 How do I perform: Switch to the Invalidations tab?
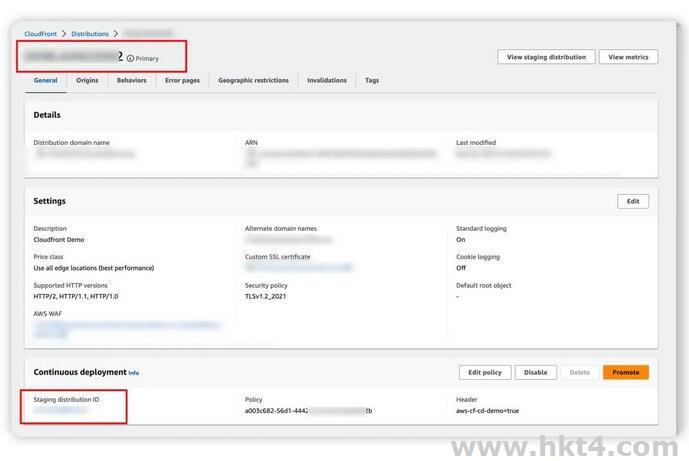coord(327,80)
